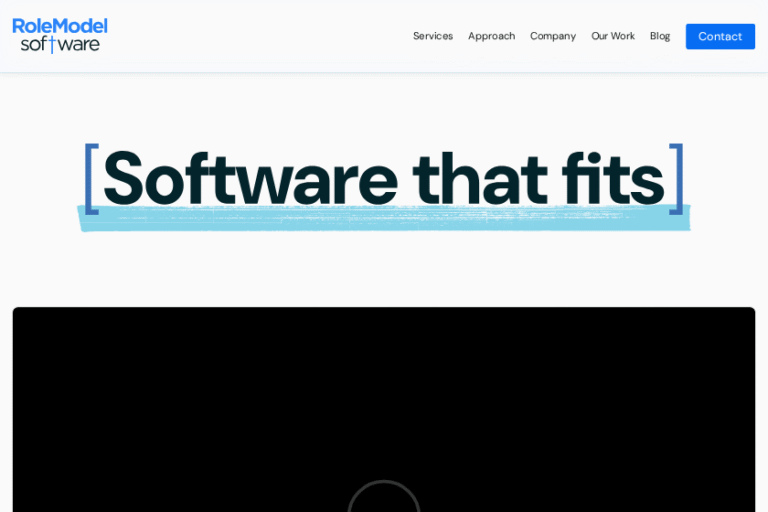The height and width of the screenshot is (512, 768).
Task: Click the blue brush-stroke underline under headline
Action: point(384,220)
